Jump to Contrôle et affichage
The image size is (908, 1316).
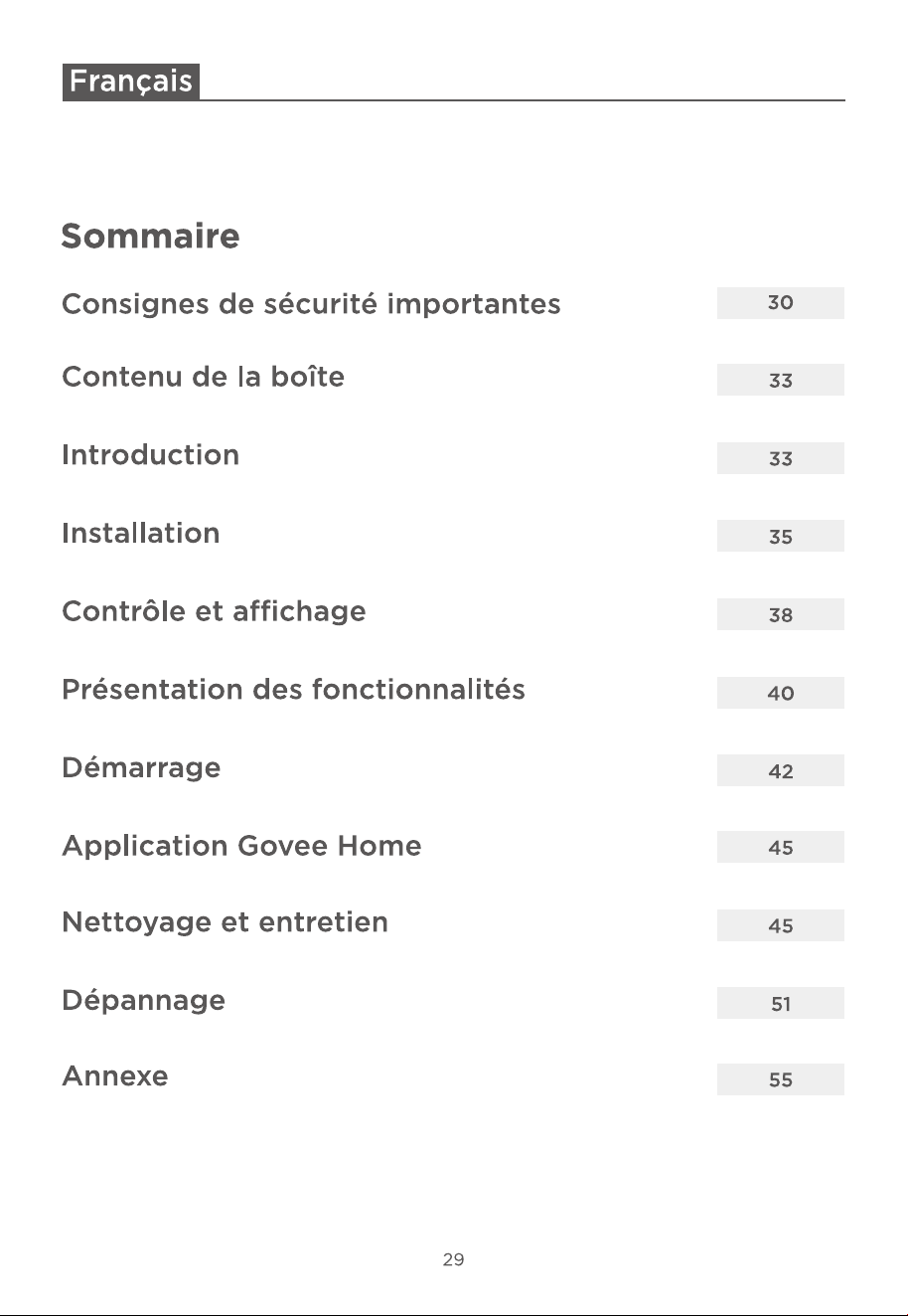point(214,611)
